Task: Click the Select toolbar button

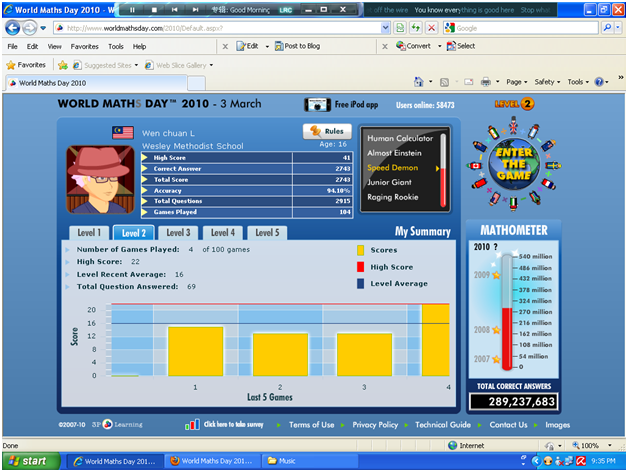Action: pos(461,46)
